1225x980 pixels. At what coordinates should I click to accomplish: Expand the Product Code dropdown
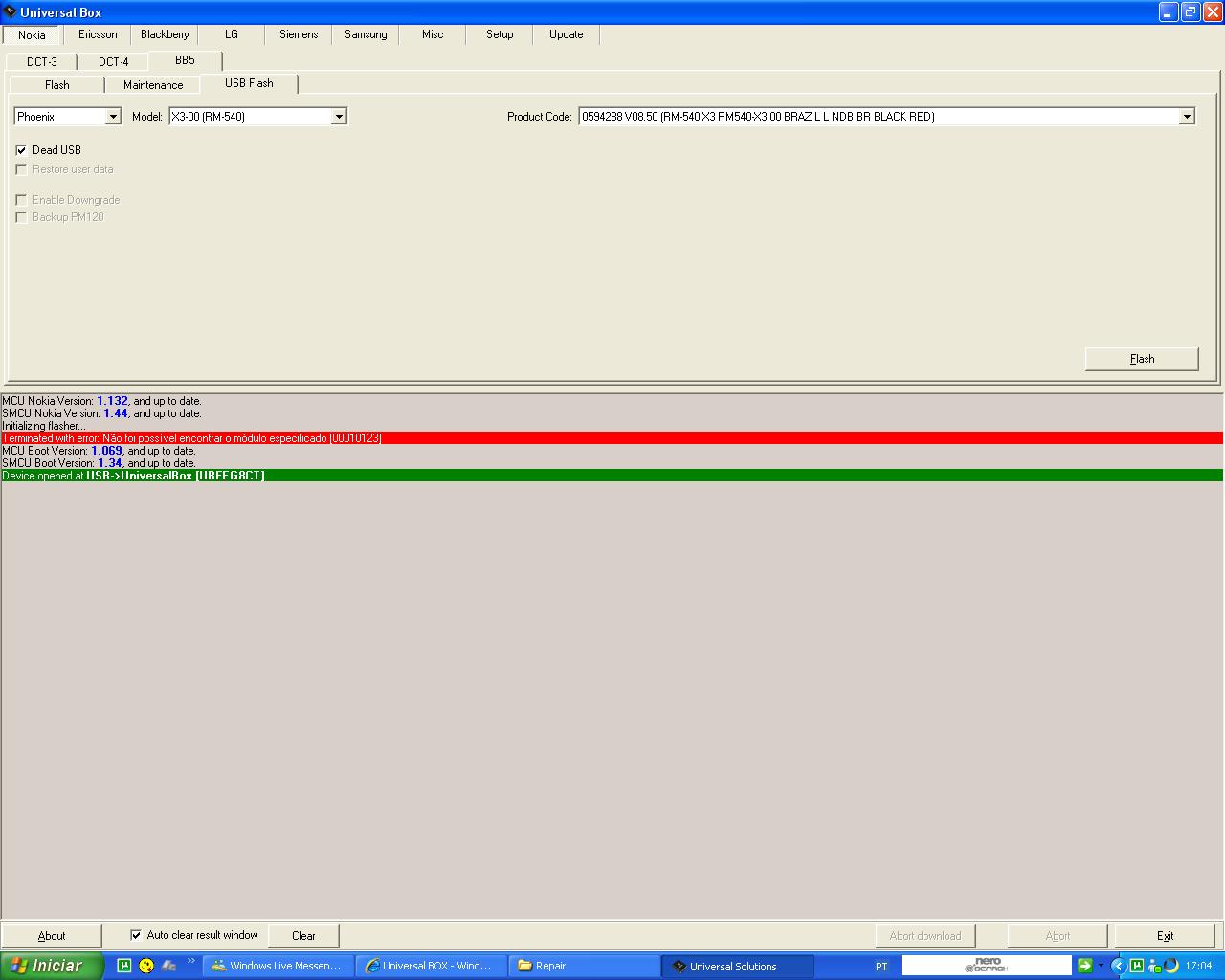[1187, 117]
